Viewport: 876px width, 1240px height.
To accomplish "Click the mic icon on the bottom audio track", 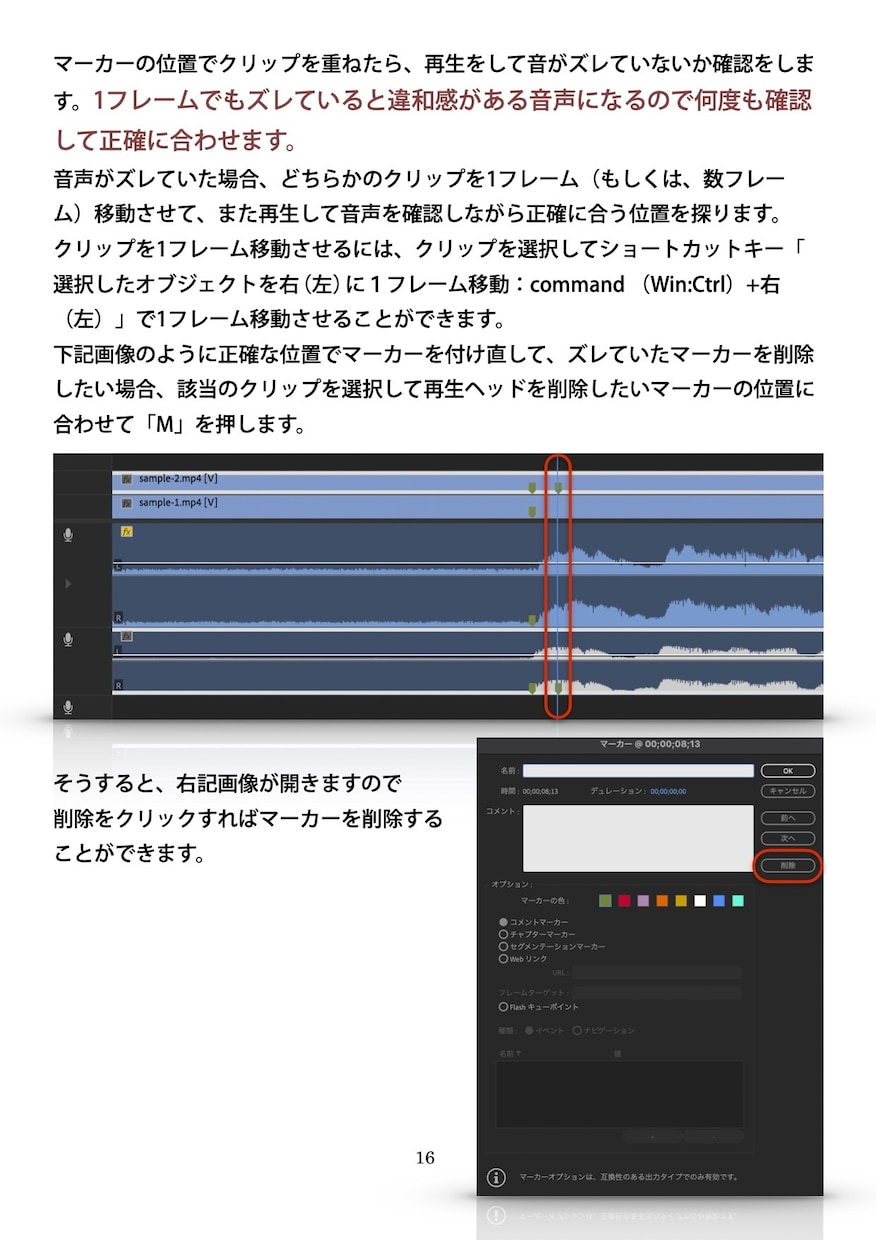I will tap(68, 707).
